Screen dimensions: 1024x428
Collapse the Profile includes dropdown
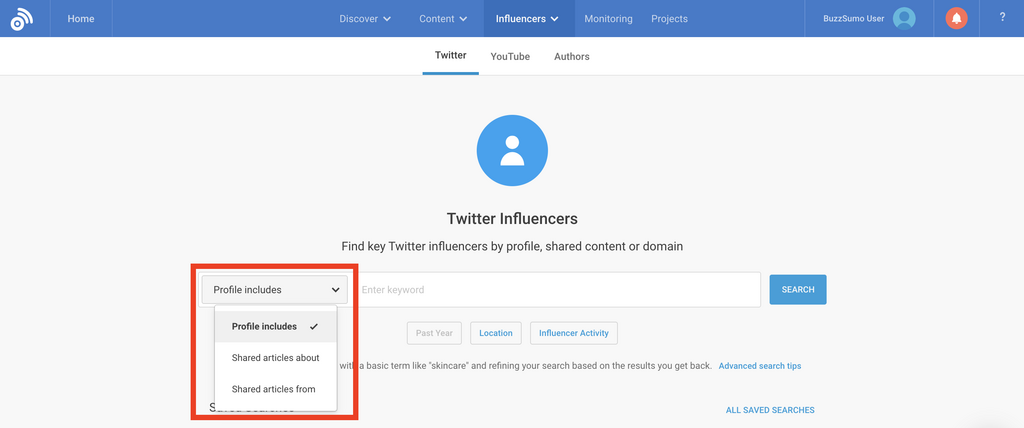point(274,290)
